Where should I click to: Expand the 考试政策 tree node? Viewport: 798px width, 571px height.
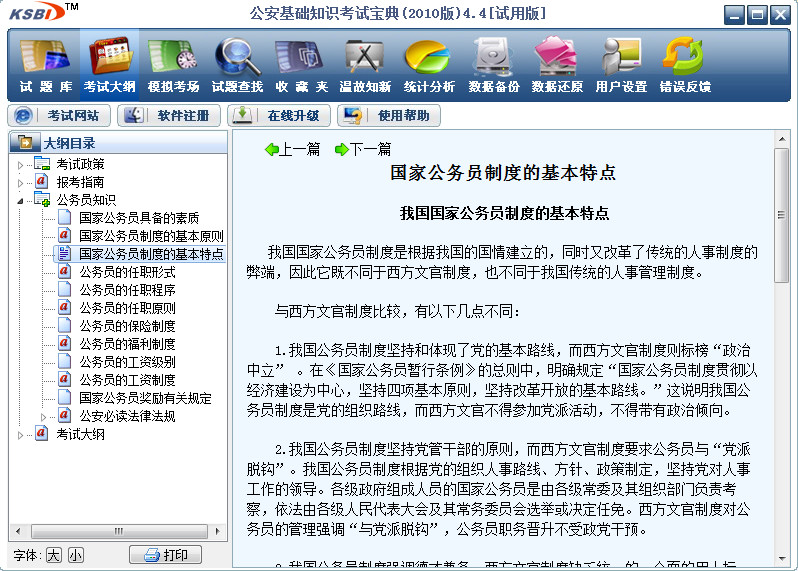click(x=21, y=164)
